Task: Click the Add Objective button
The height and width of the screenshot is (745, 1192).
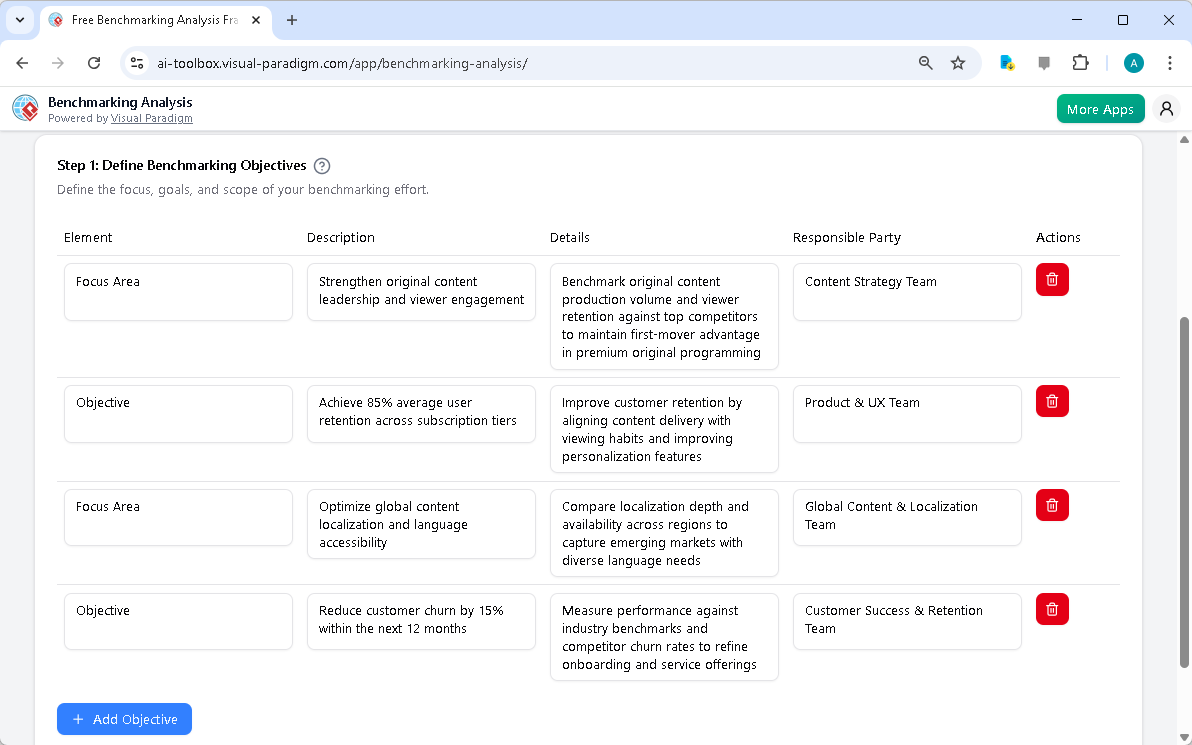Action: point(124,719)
